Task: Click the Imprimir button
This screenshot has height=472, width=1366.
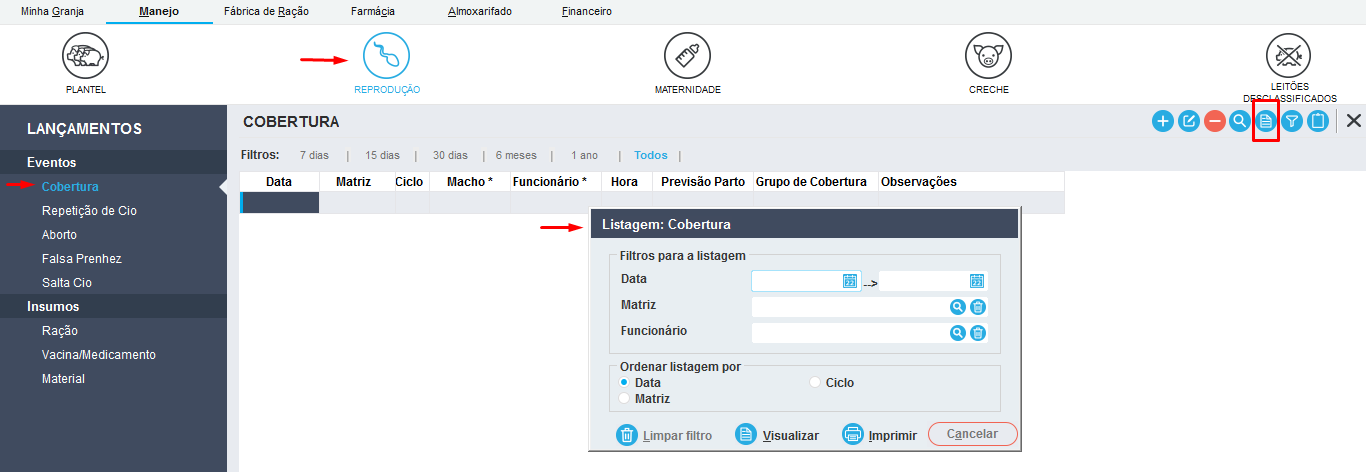Action: [x=880, y=435]
